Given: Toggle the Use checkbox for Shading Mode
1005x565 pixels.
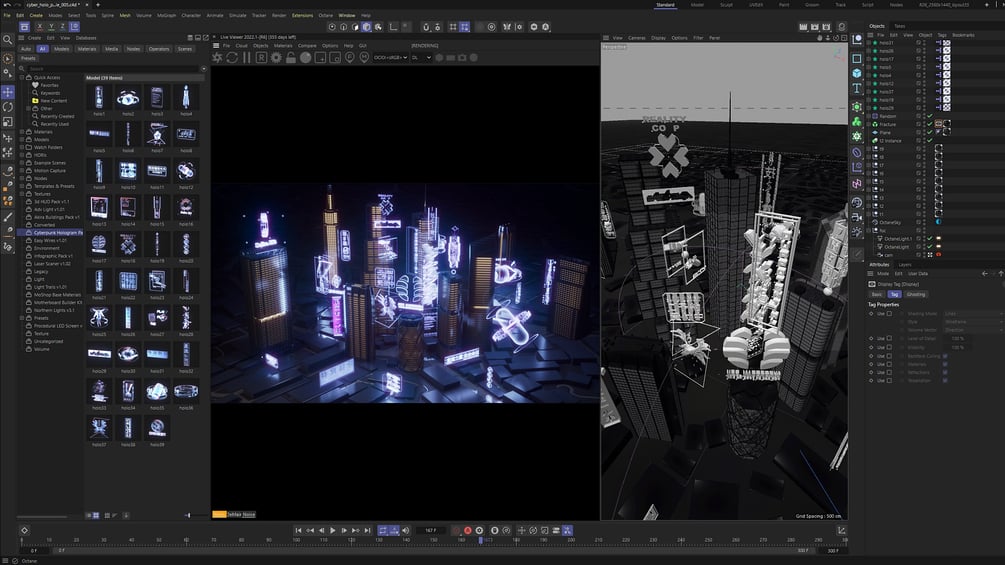Looking at the screenshot, I should (889, 314).
